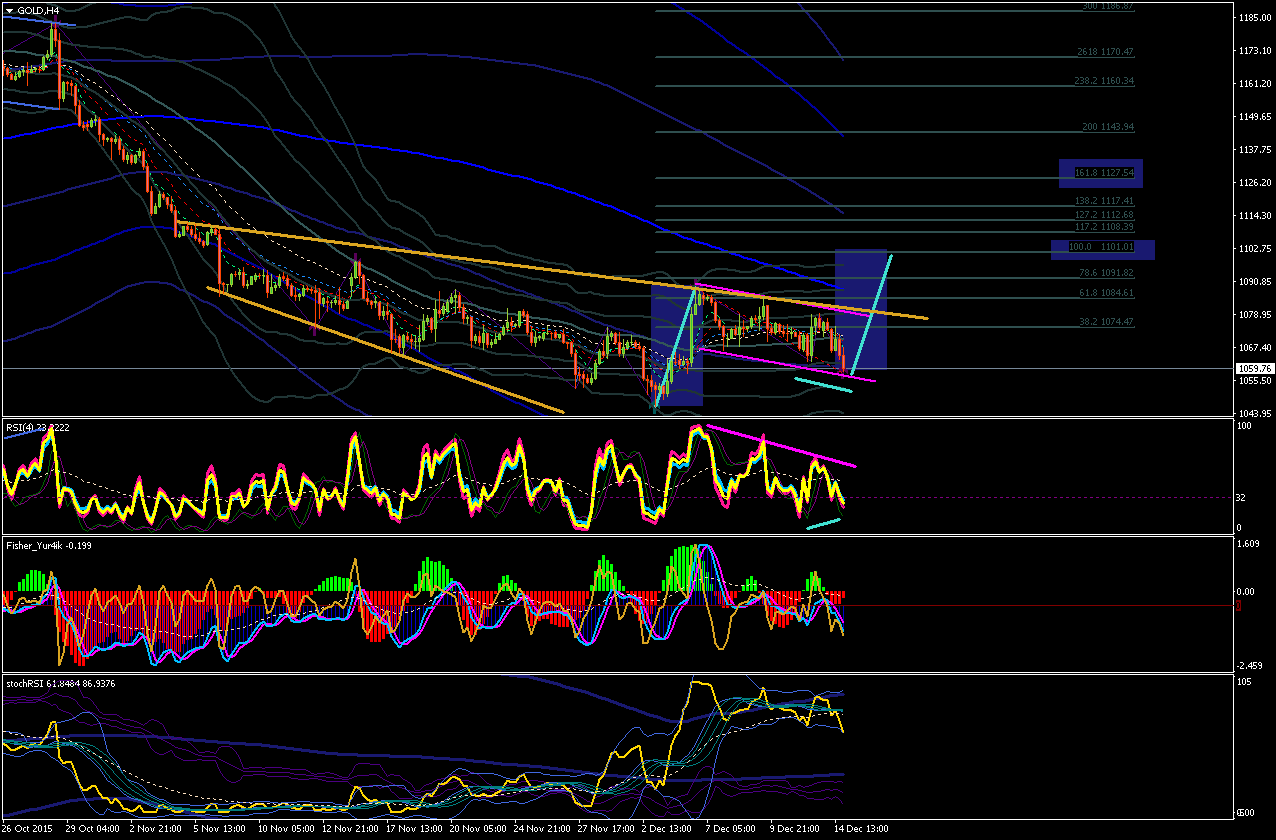The width and height of the screenshot is (1276, 840).
Task: Click the 117.2 1108.39 Fibonacci label
Action: tap(1103, 227)
